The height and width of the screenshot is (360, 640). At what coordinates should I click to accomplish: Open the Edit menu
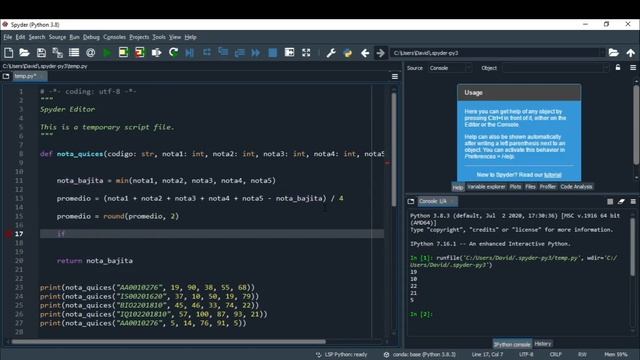20,37
